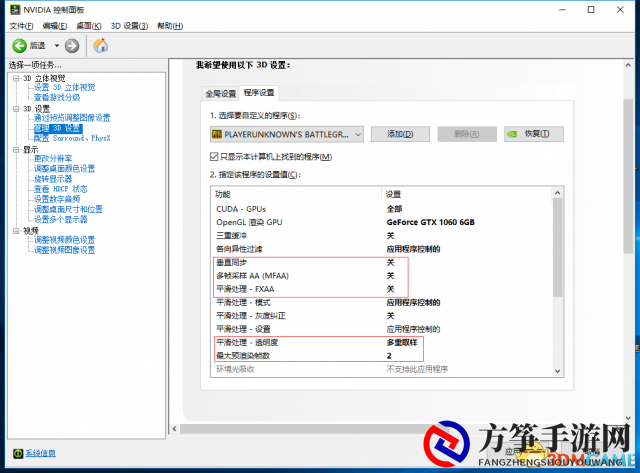The image size is (640, 473).
Task: Select the 平滑处理 - 设置 row
Action: 382,329
